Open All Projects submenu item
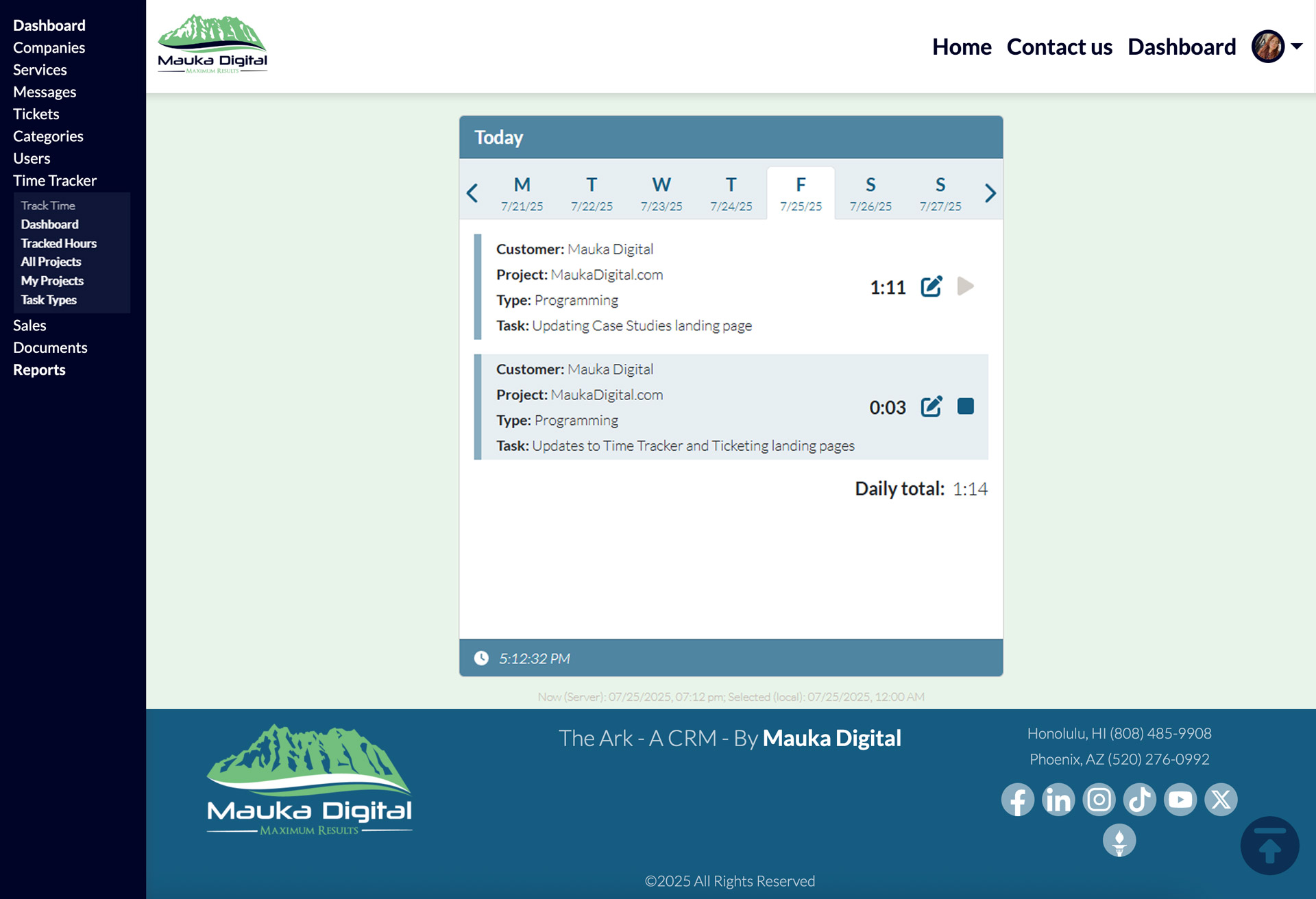Screen dimensions: 1316x899 click(x=51, y=262)
